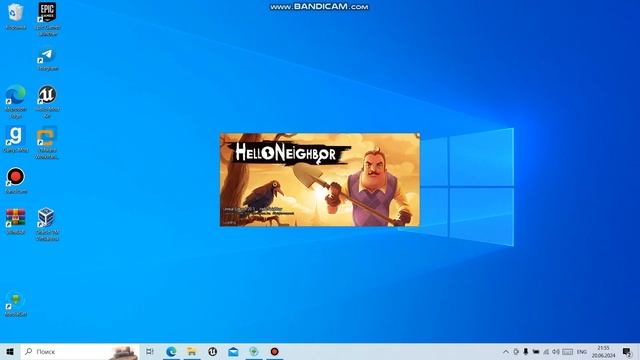Select the WinRAR archive desktop icon

click(16, 221)
